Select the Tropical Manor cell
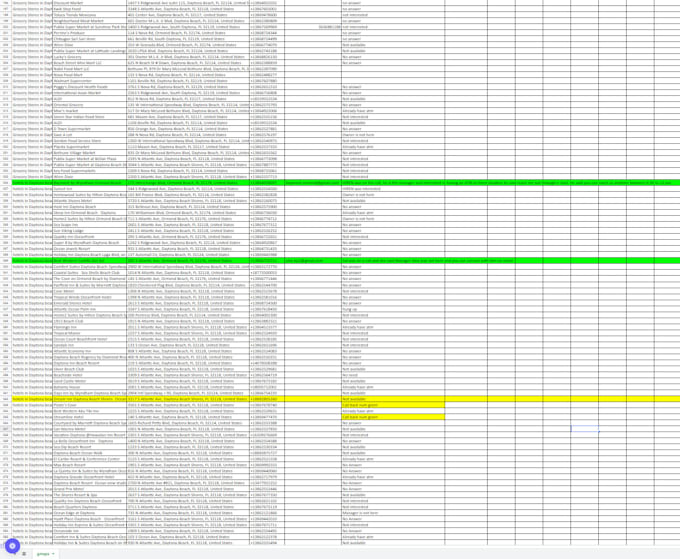Screen dimensions: 680x559 [90, 333]
